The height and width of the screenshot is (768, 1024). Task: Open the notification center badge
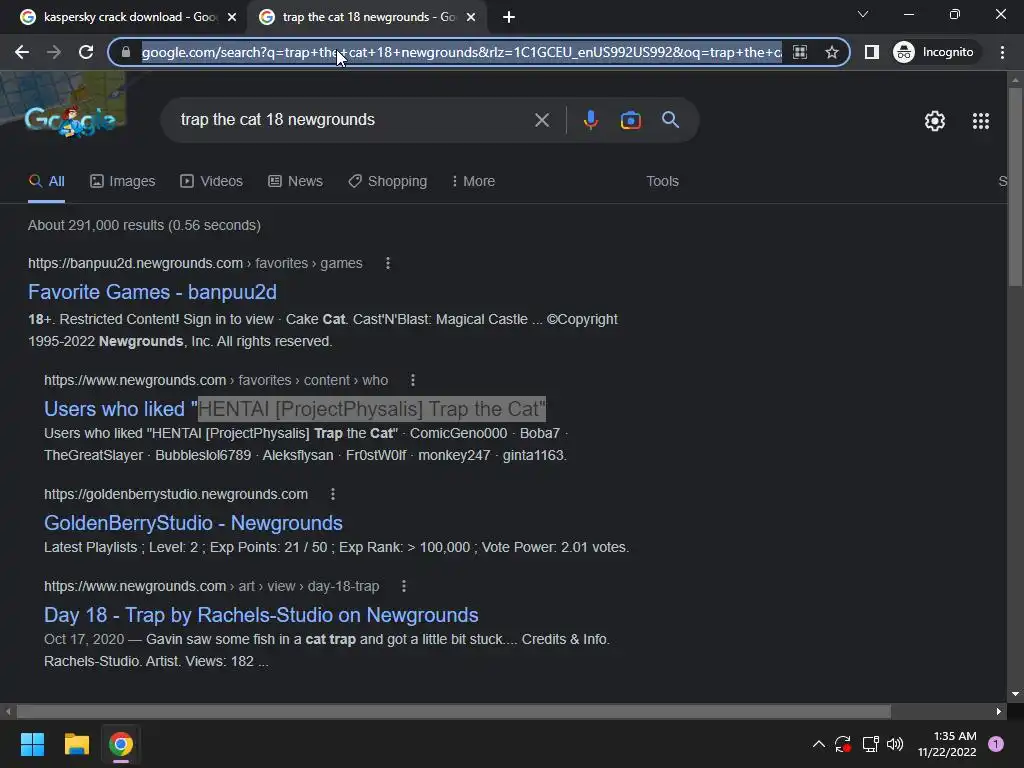point(996,744)
